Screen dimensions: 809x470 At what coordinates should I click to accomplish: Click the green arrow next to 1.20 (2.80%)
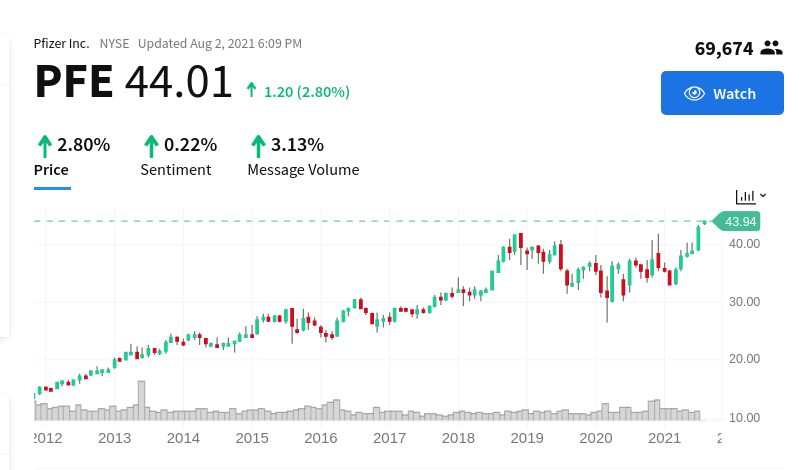coord(251,90)
